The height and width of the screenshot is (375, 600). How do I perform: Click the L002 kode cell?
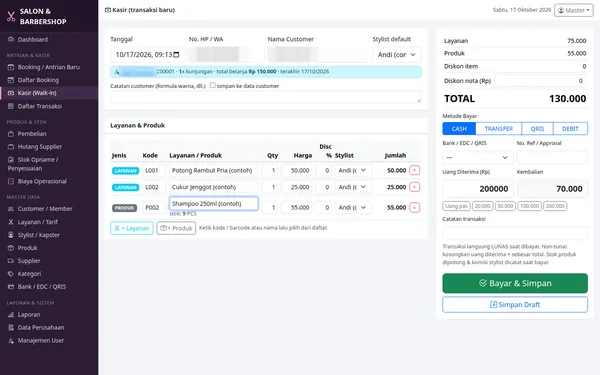tap(154, 187)
